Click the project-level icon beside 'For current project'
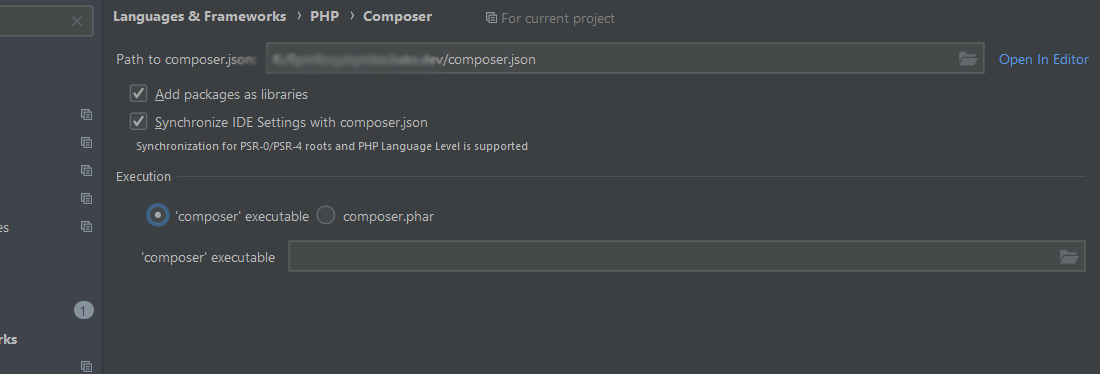Screen dimensions: 1100x374 491,18
